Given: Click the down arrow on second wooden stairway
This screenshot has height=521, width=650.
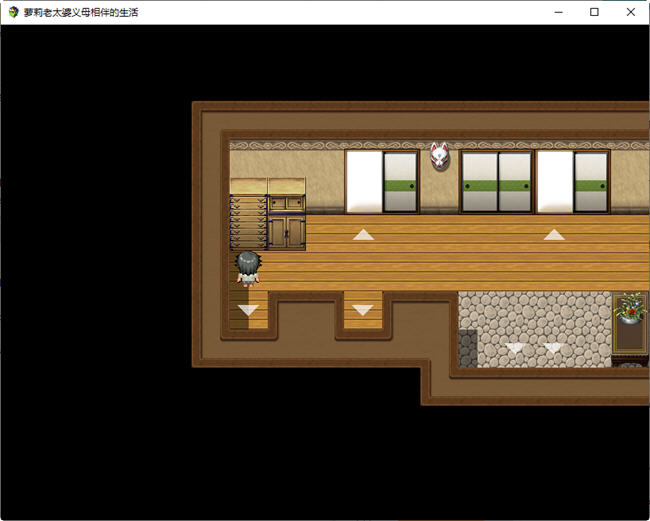Looking at the screenshot, I should [x=363, y=310].
